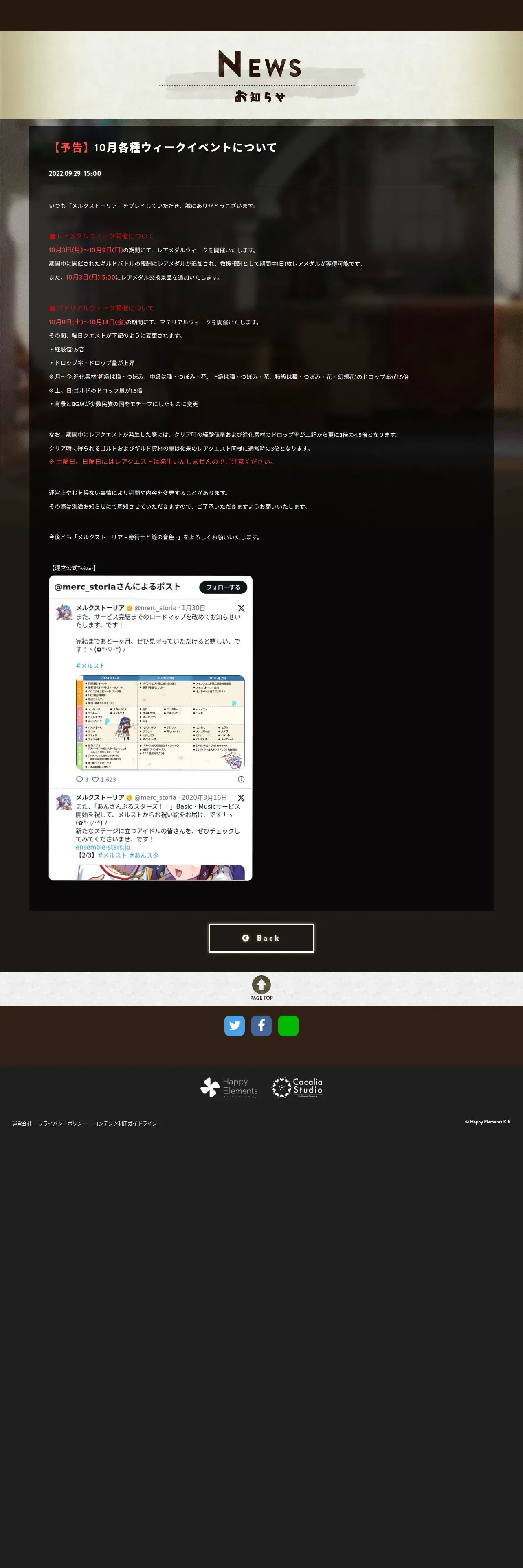Click @merc_storia handle on 2020年3月16日 post
523x1568 pixels.
pyautogui.click(x=155, y=797)
